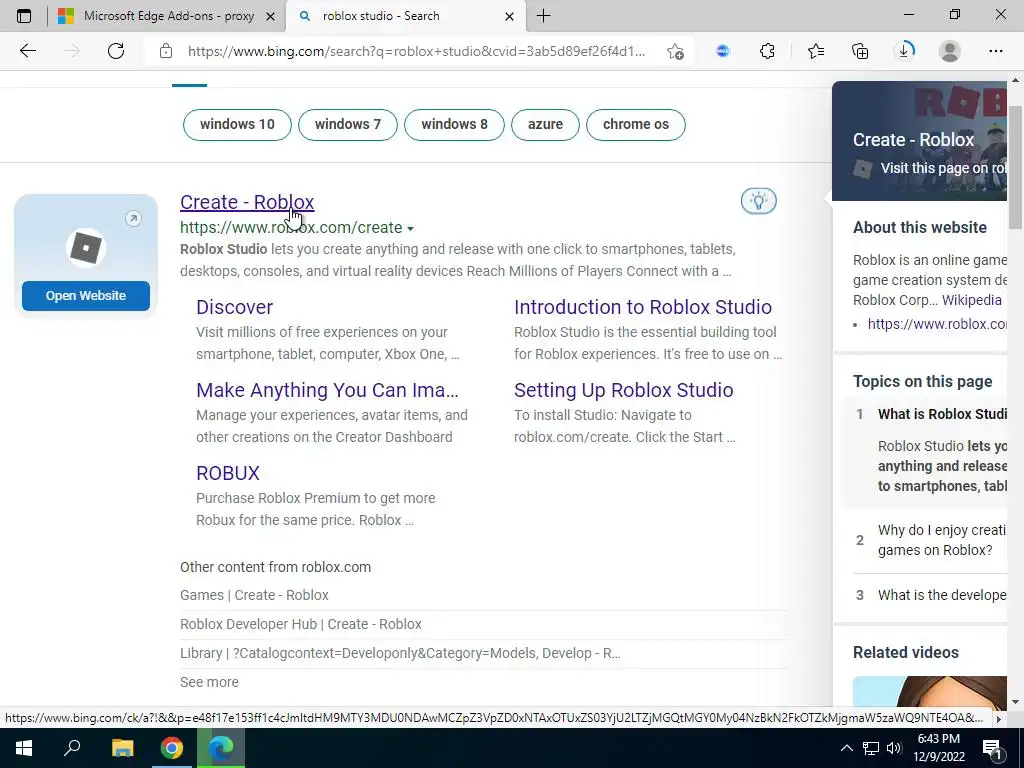Viewport: 1024px width, 768px height.
Task: Open the Favorites list icon
Action: [816, 51]
